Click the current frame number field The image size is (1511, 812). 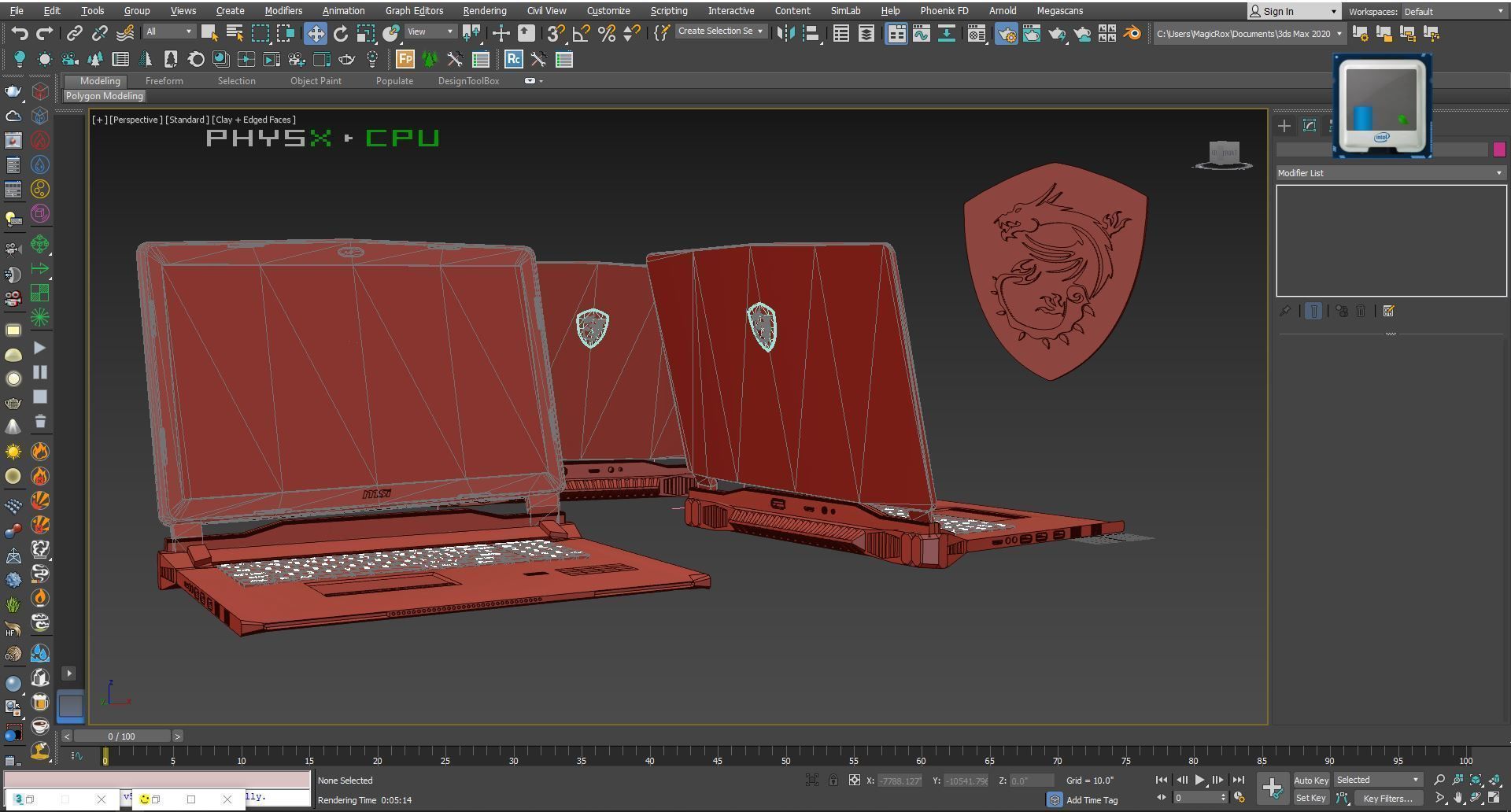tap(1194, 797)
